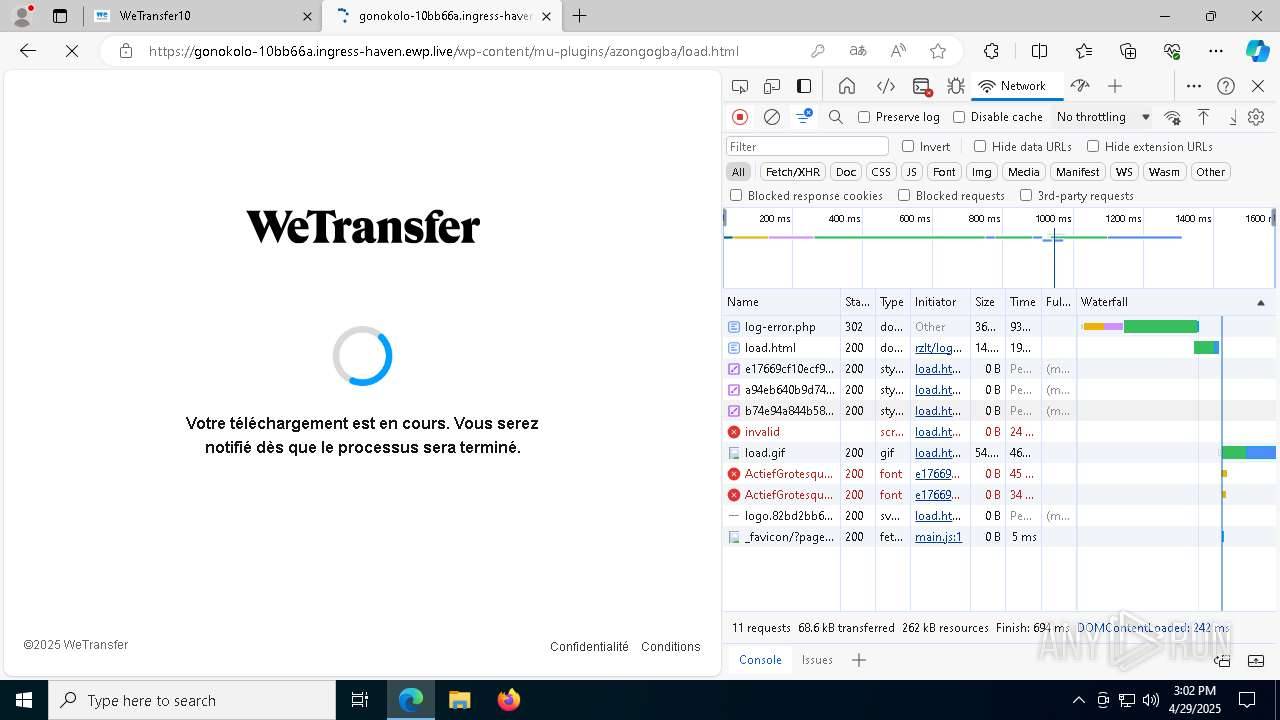Filter requests by Img type
This screenshot has height=720, width=1280.
pos(982,172)
